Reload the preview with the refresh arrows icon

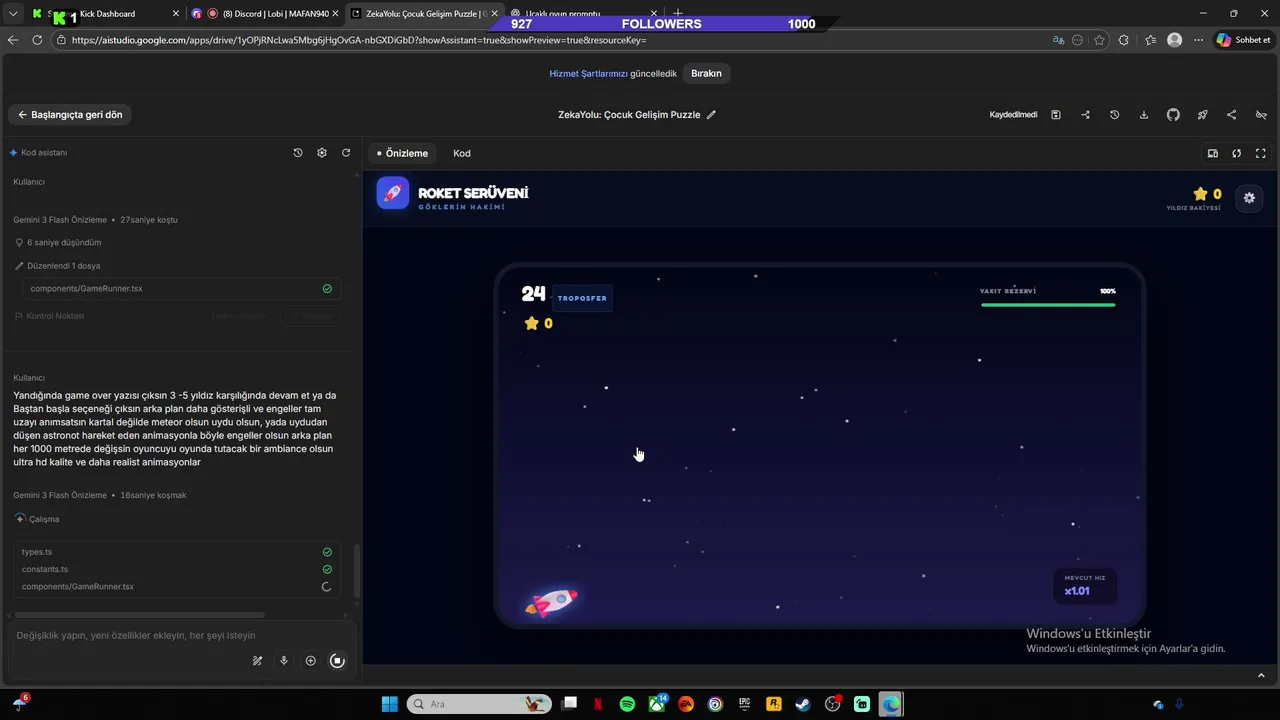click(1237, 153)
